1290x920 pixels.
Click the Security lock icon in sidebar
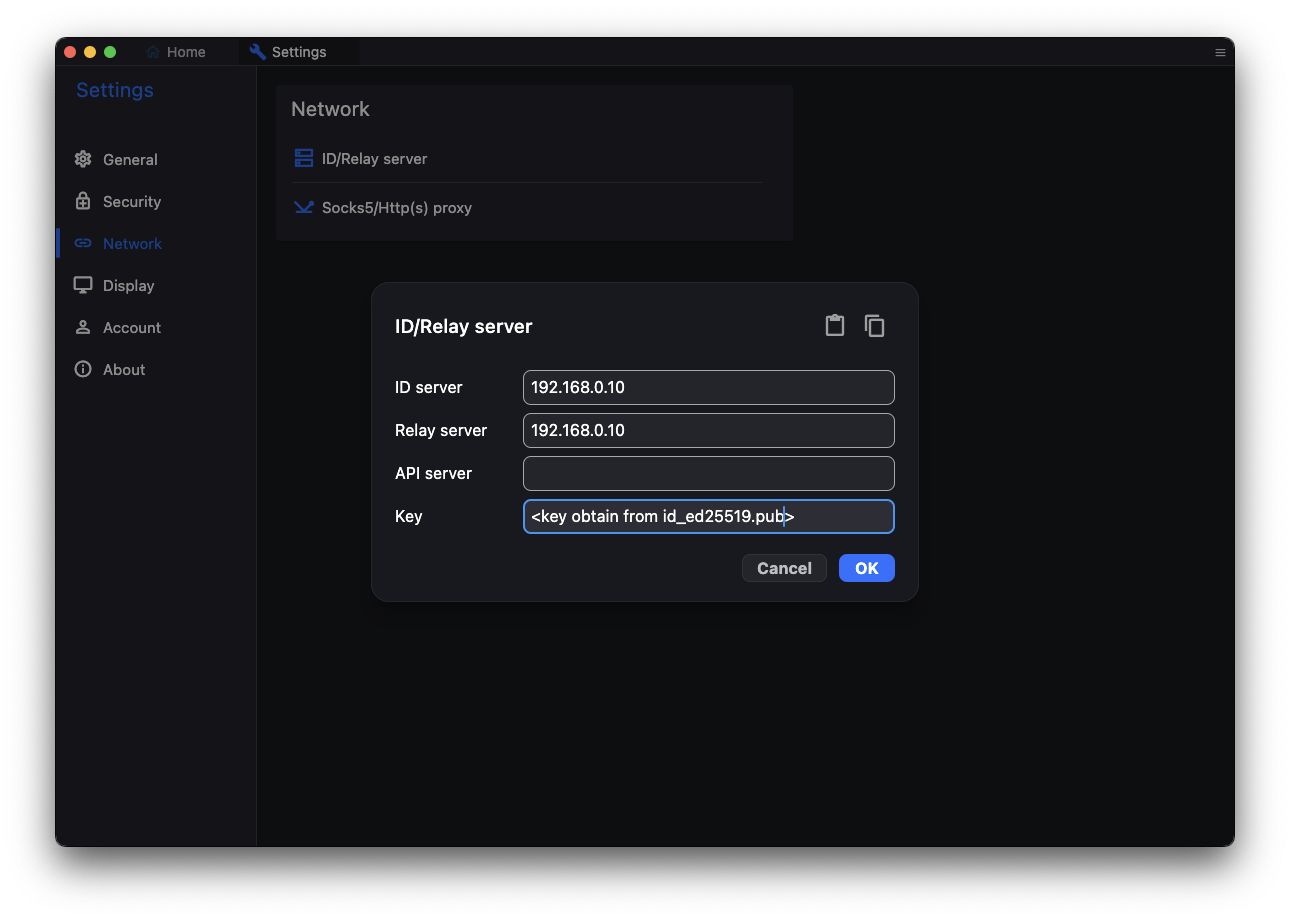(x=83, y=201)
